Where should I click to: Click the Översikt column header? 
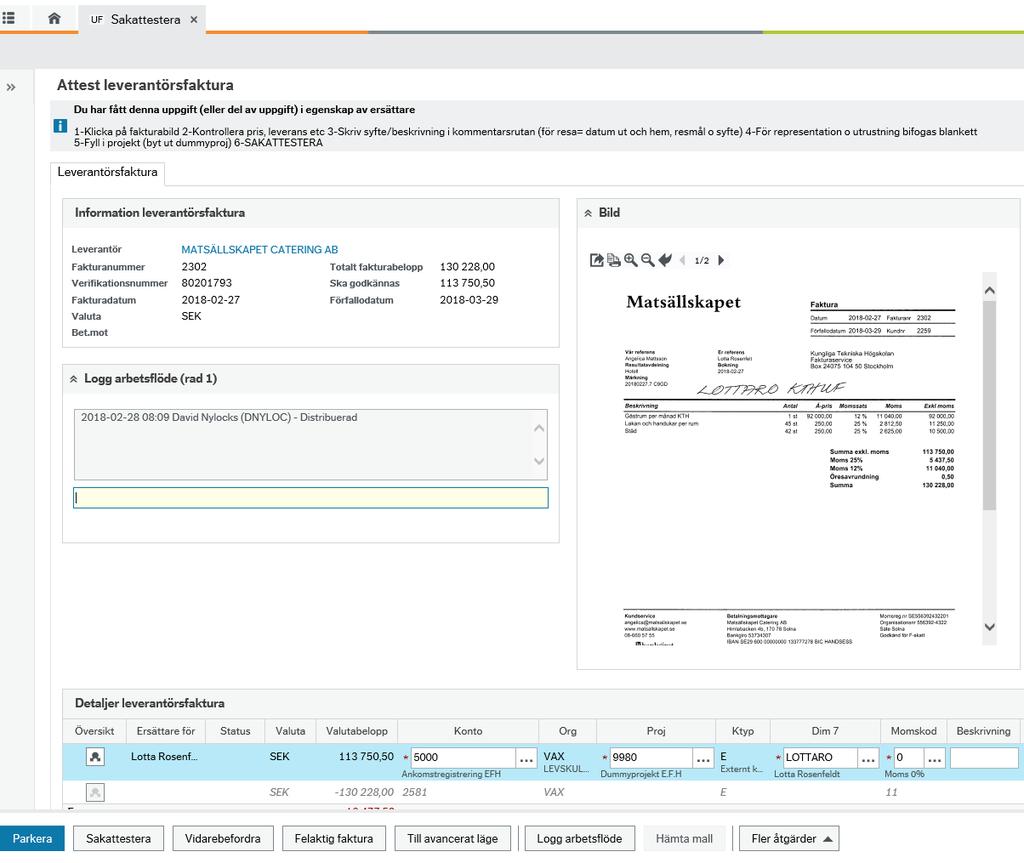coord(94,731)
